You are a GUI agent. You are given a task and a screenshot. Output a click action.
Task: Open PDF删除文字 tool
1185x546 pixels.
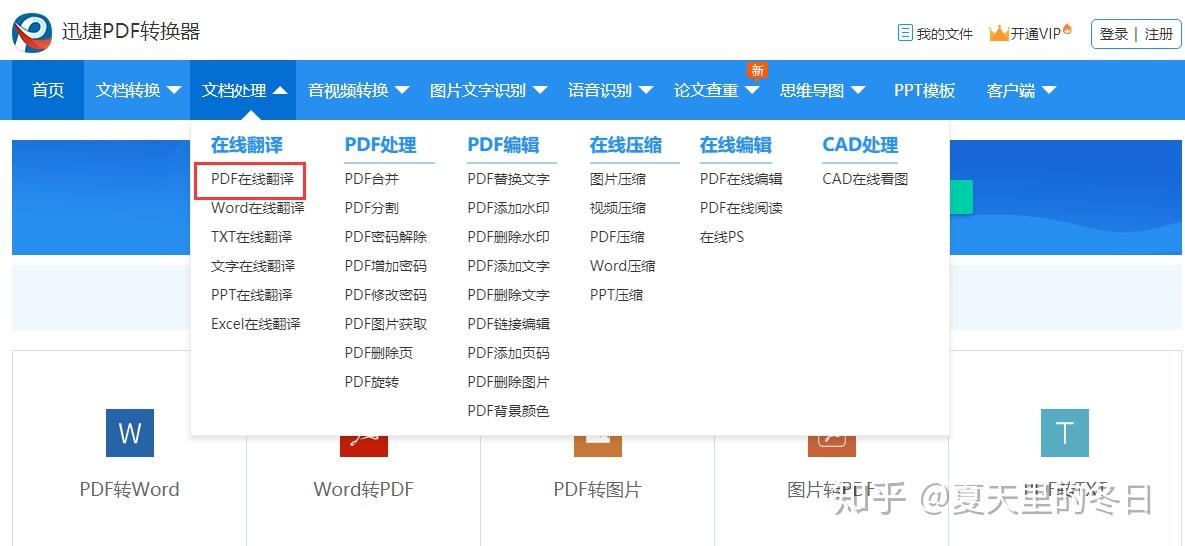[x=509, y=295]
